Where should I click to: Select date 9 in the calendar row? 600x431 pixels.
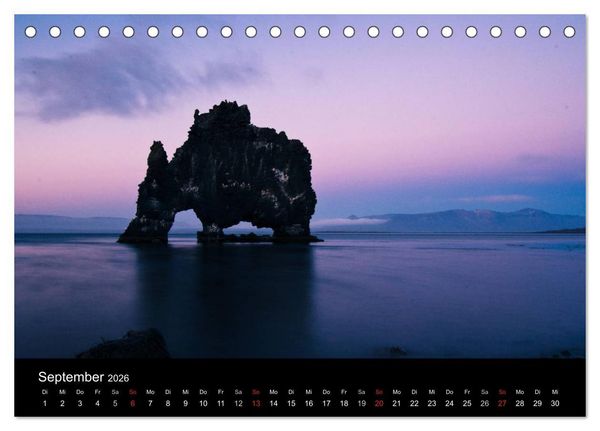186,403
